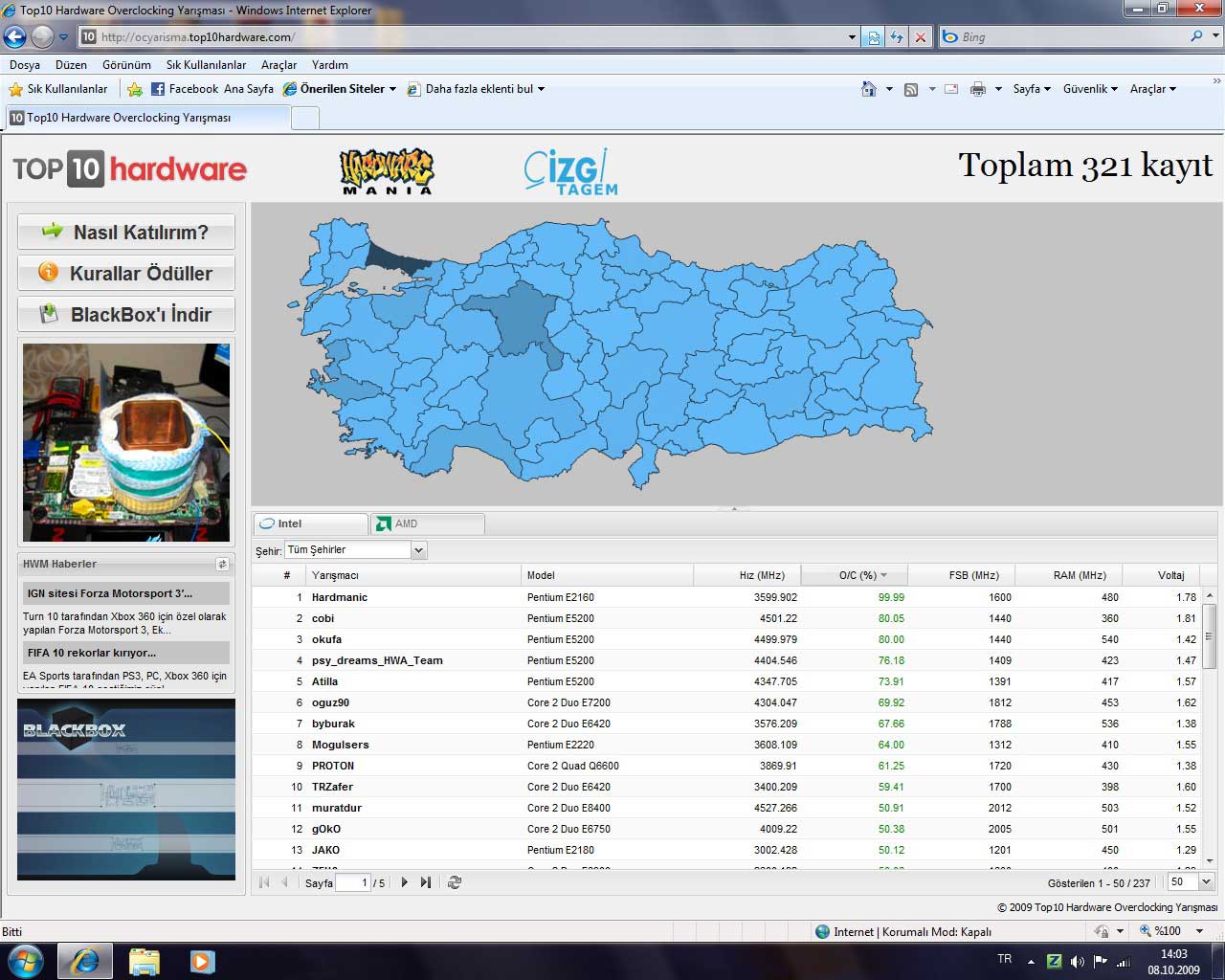Open the Düzen menu
This screenshot has height=980, width=1225.
point(71,65)
